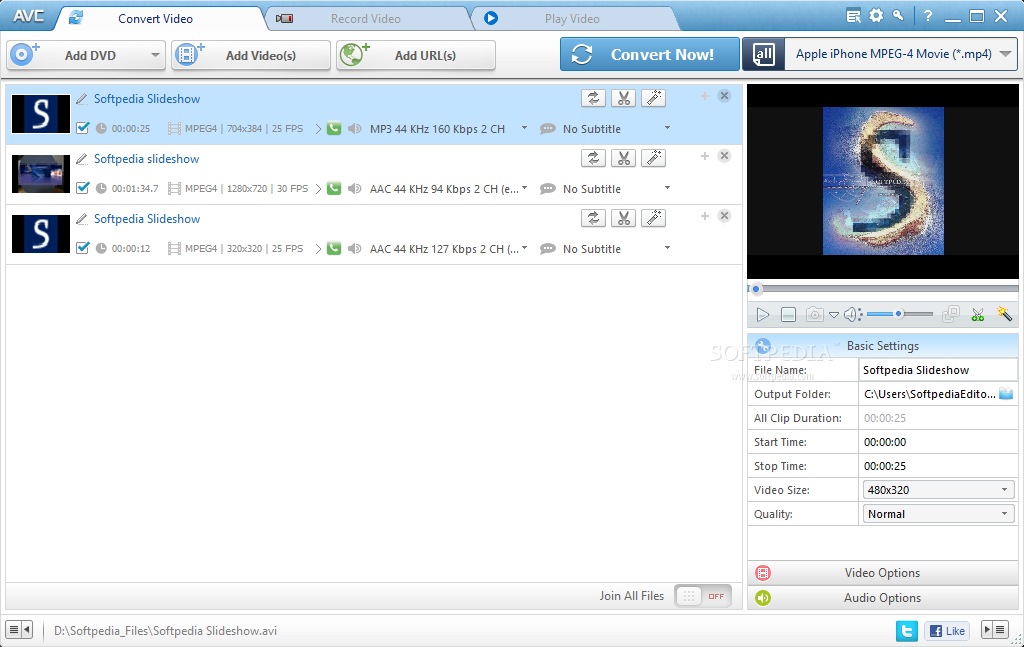
Task: Click the pop-out window icon under the preview
Action: point(951,315)
